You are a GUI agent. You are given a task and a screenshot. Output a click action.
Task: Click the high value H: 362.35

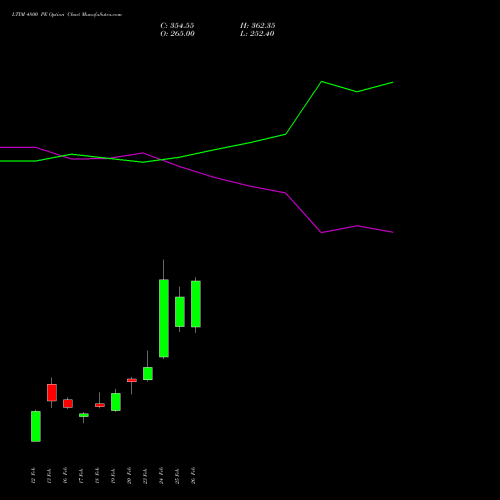tap(257, 26)
